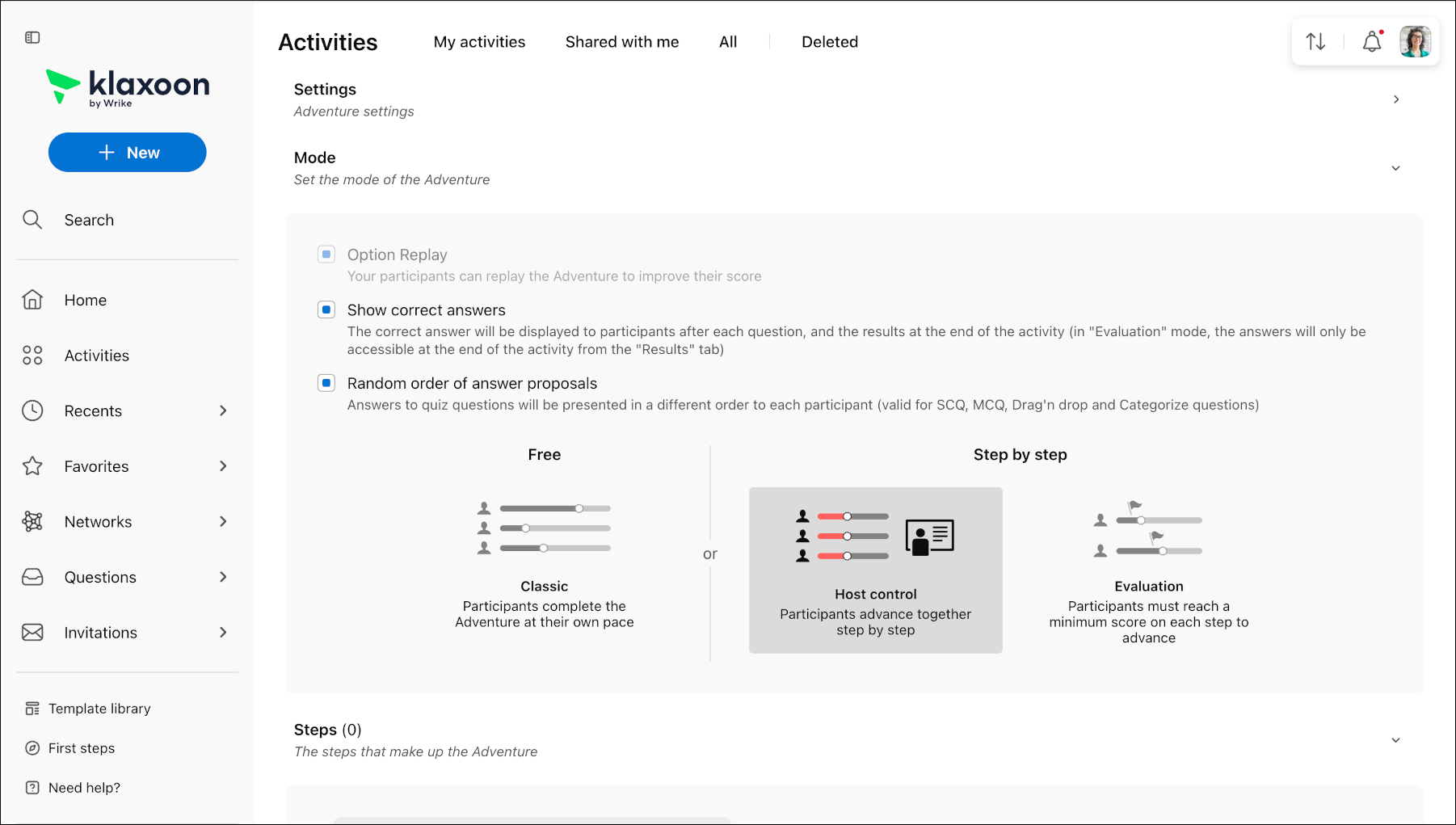Expand Recents submenu arrow
1456x825 pixels.
(x=223, y=410)
